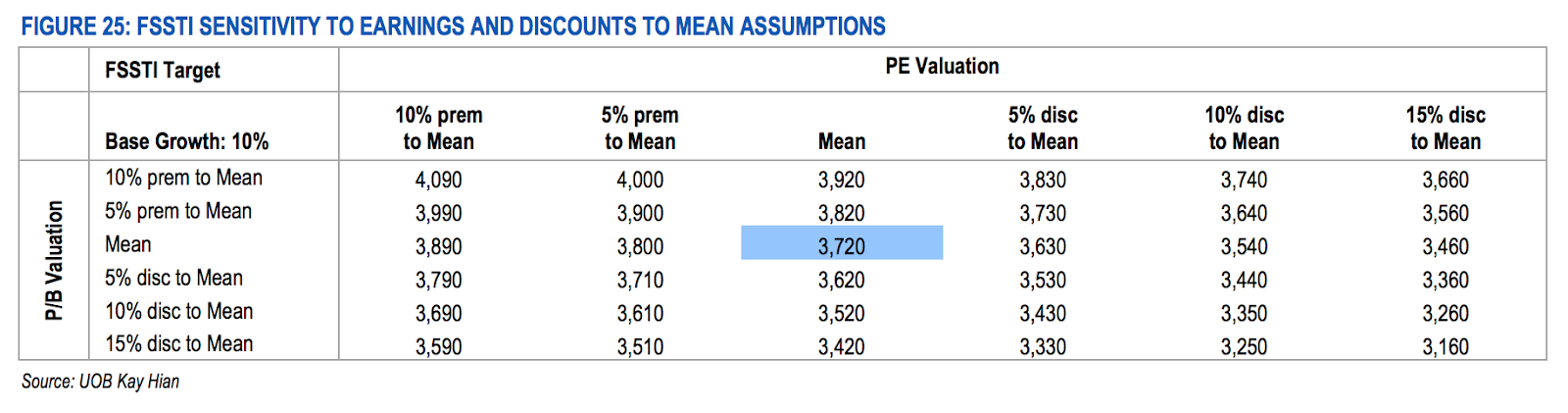The image size is (1568, 413).
Task: Click the highlighted 3,720 mean cell
Action: coord(842,243)
